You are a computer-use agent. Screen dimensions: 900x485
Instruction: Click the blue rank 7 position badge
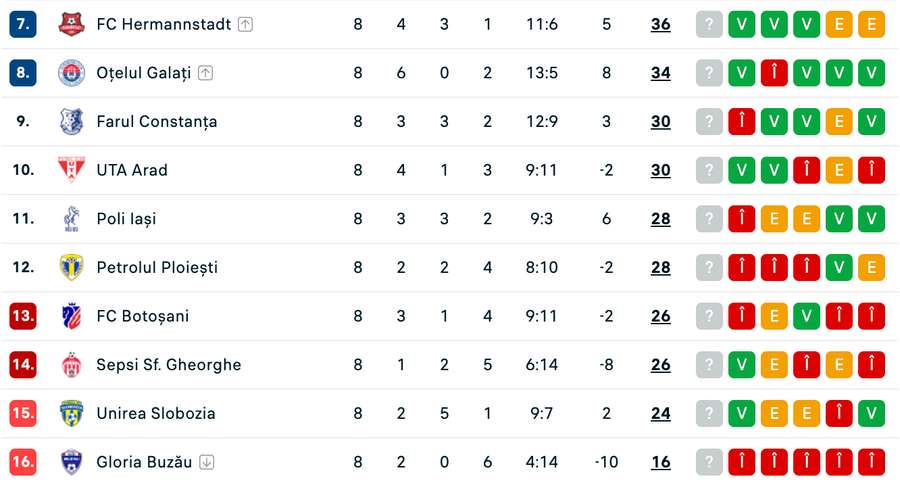coord(23,24)
